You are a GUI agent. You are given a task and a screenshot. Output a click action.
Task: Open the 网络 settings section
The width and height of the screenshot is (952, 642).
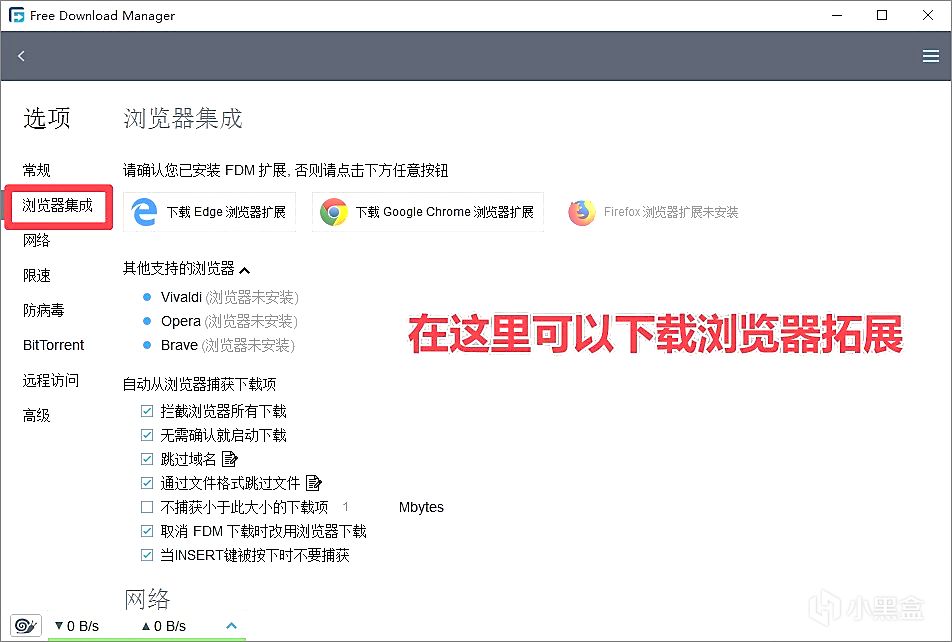coord(36,241)
